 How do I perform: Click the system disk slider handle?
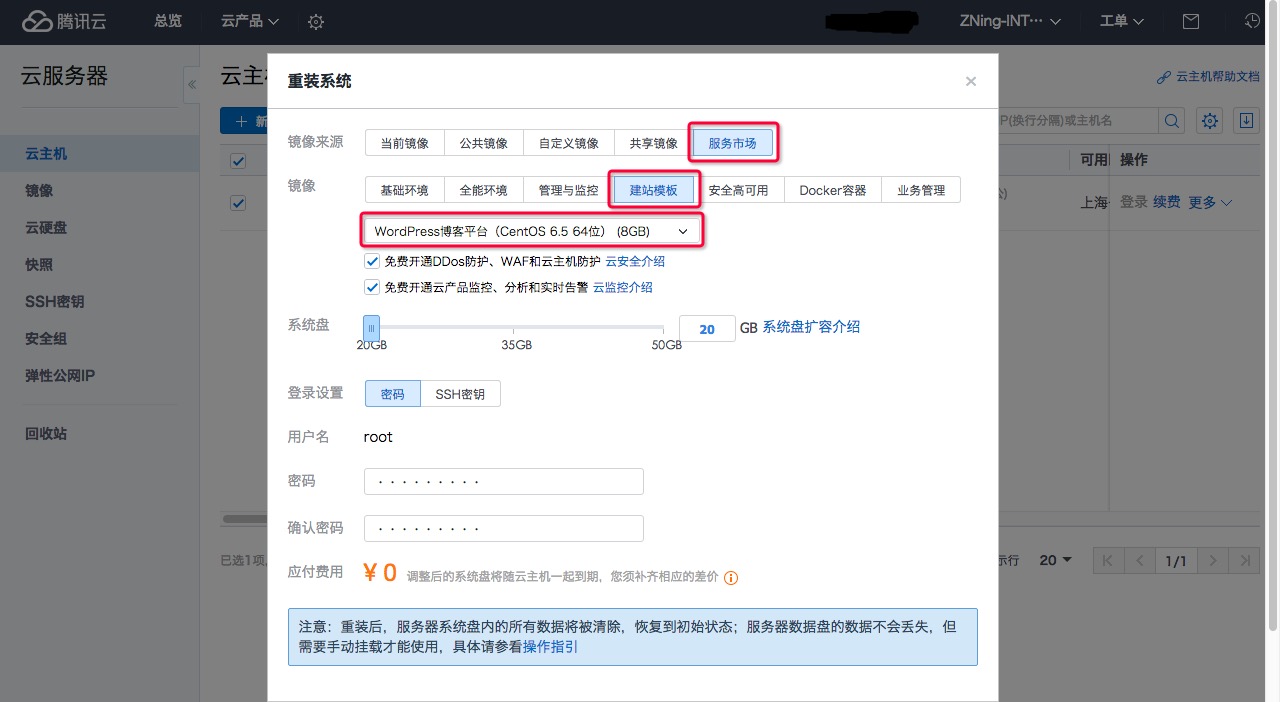[x=371, y=328]
